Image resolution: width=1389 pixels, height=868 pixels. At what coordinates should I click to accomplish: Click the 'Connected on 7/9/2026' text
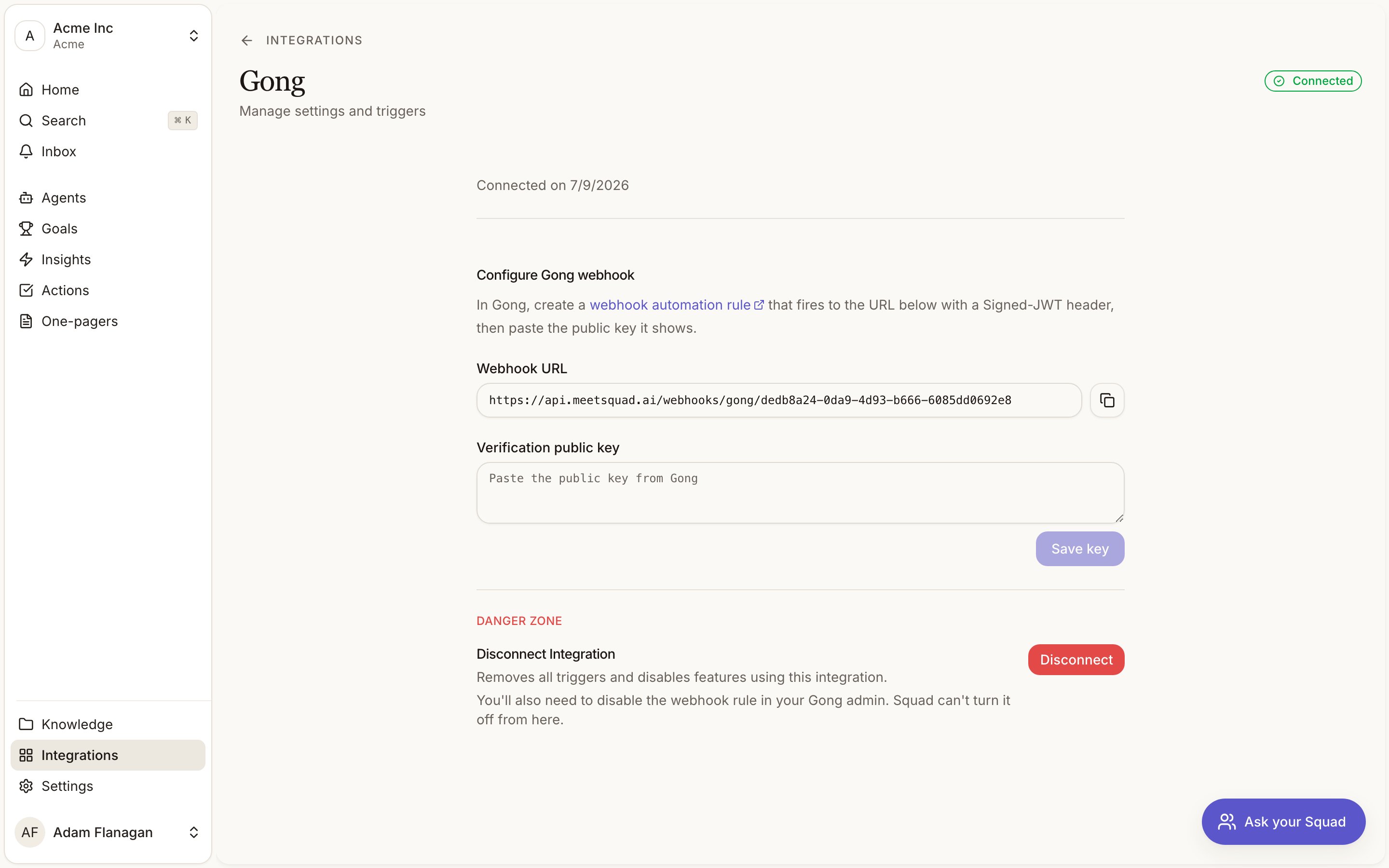552,186
